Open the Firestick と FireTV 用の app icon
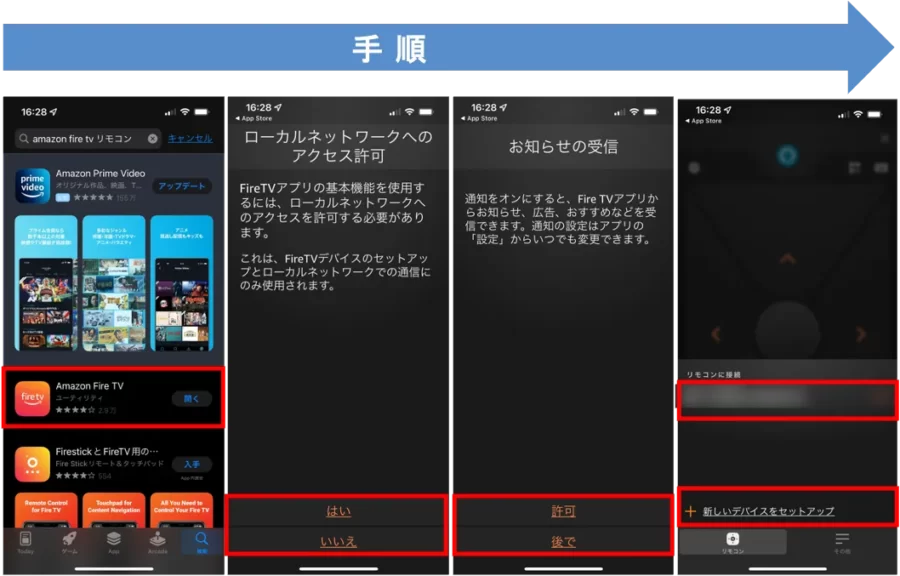Screen dimensions: 900x576 click(32, 464)
